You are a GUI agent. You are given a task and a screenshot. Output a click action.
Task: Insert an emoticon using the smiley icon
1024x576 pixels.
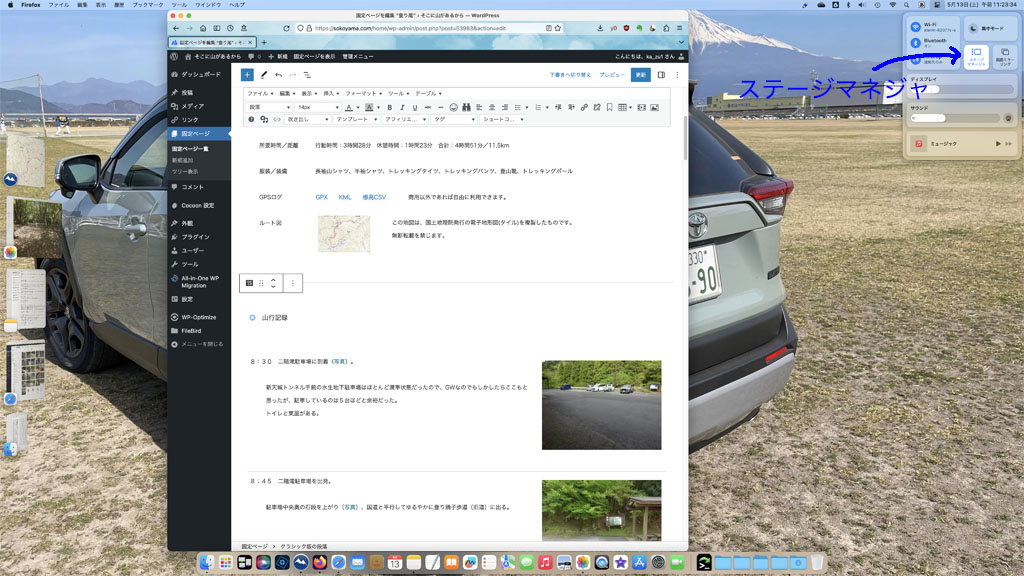[x=453, y=107]
